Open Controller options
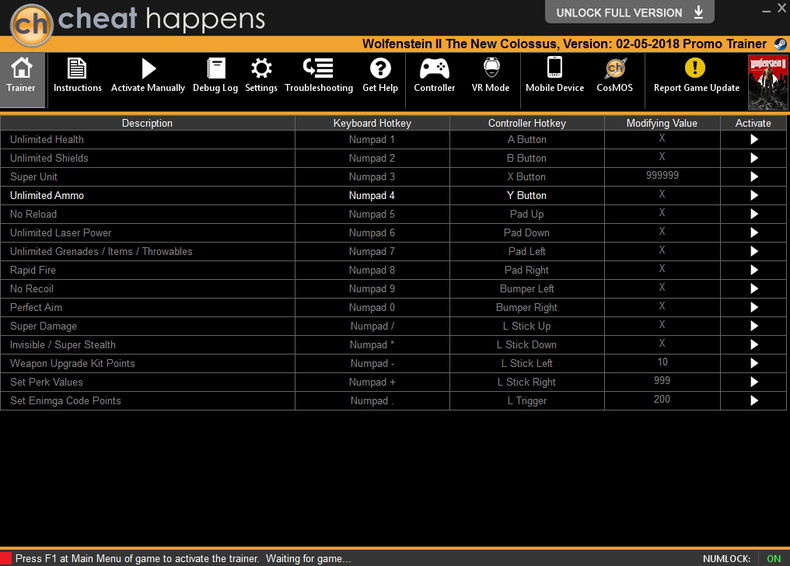 coord(434,76)
